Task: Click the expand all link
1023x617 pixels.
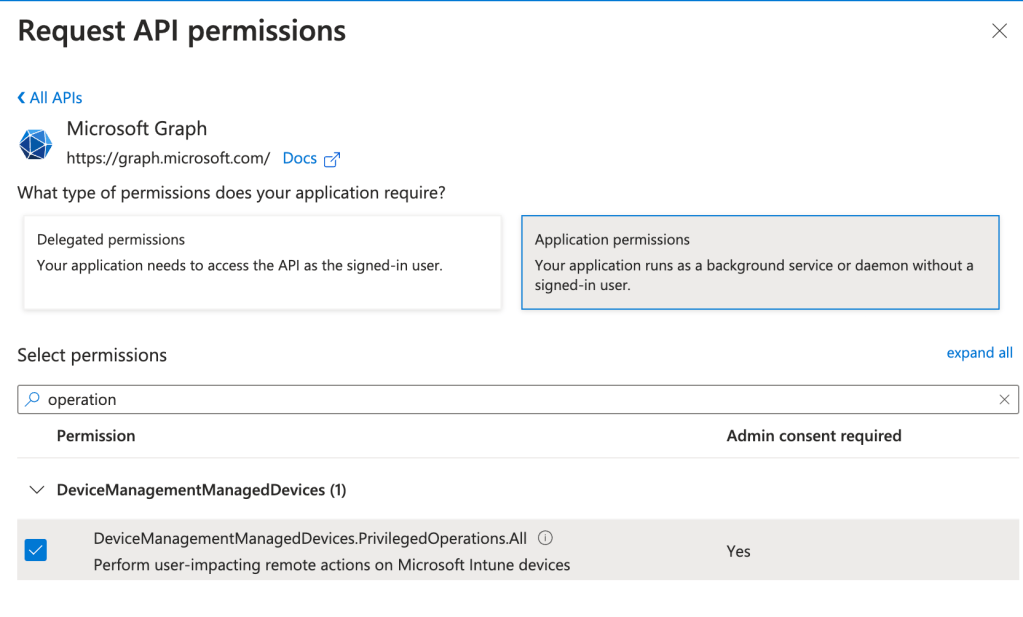Action: (x=979, y=353)
